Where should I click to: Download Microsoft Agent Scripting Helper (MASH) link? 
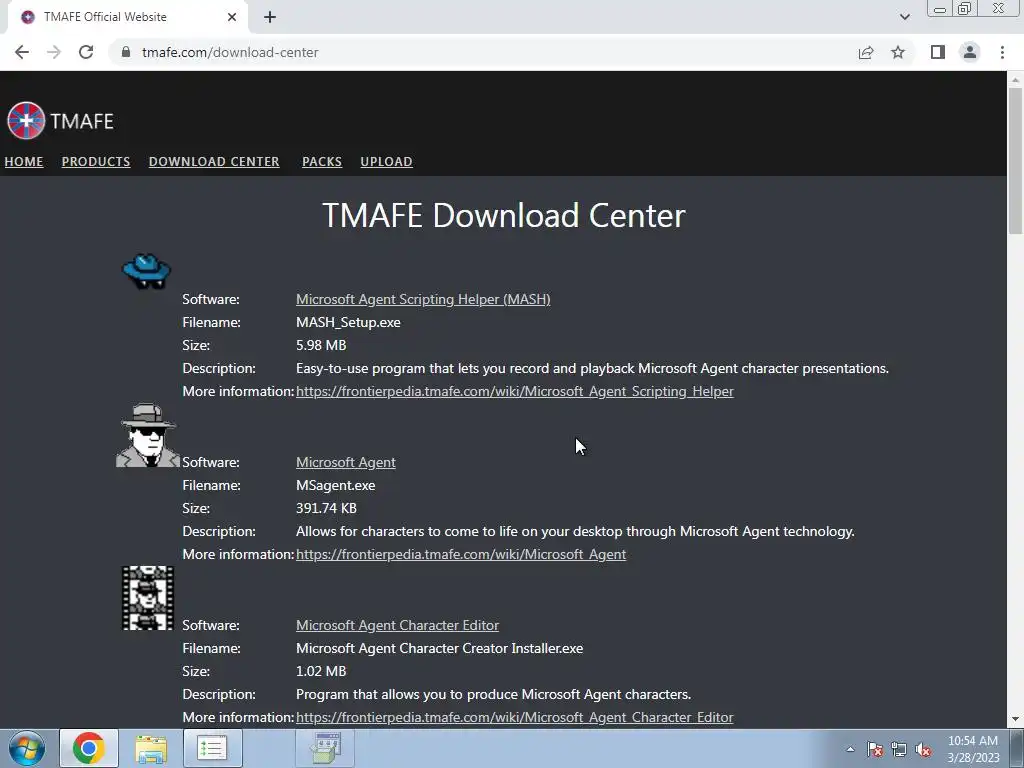(x=423, y=299)
